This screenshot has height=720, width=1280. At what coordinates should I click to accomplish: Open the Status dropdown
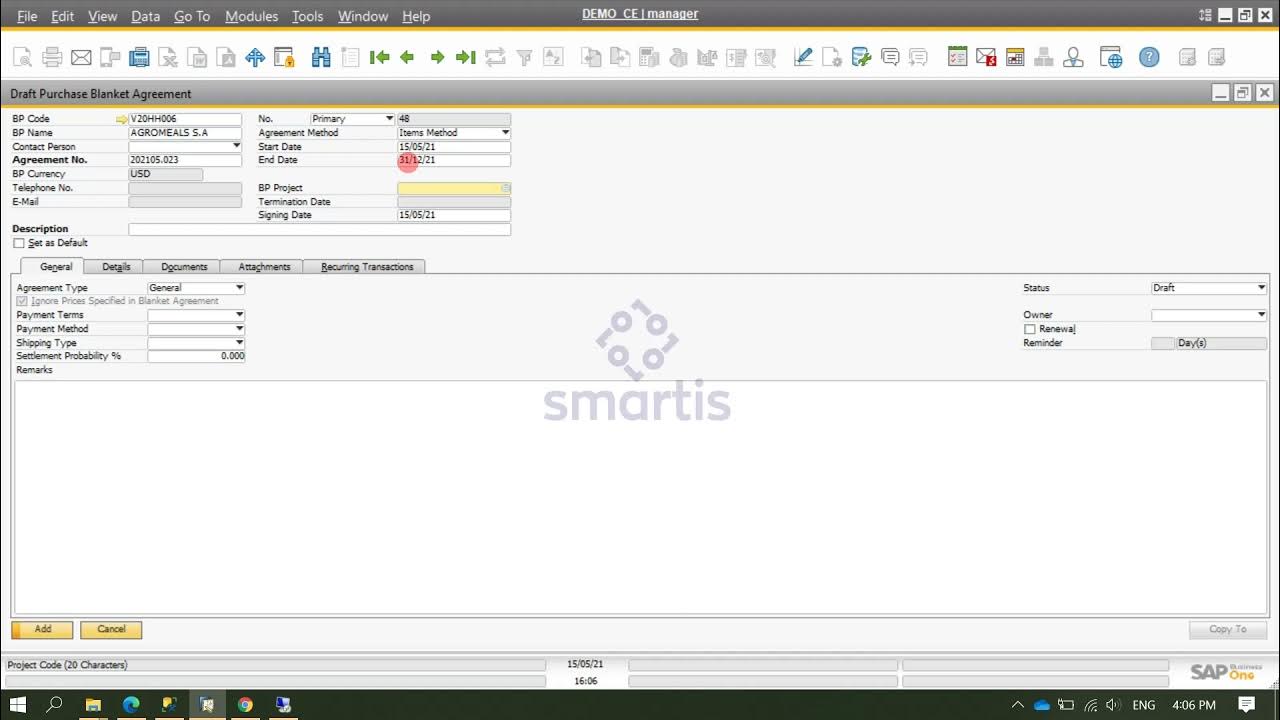1261,288
